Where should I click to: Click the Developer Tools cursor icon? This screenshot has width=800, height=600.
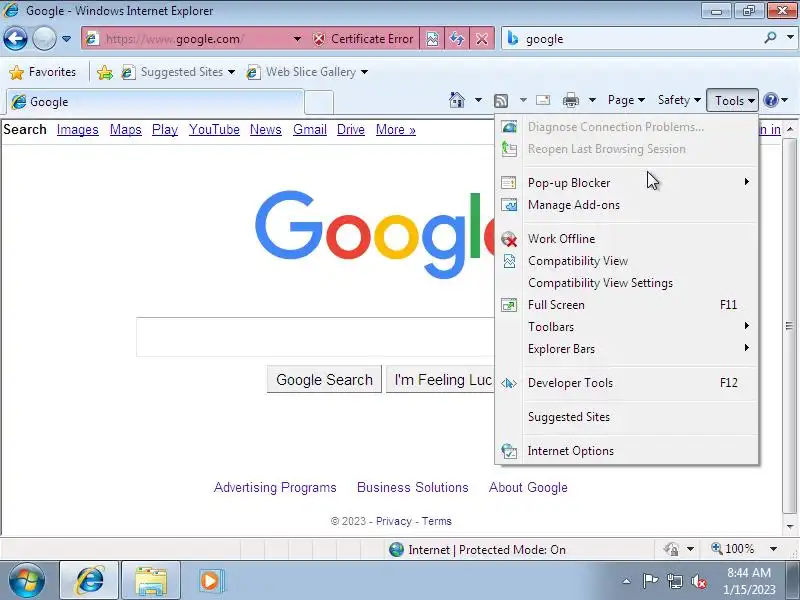(x=509, y=383)
